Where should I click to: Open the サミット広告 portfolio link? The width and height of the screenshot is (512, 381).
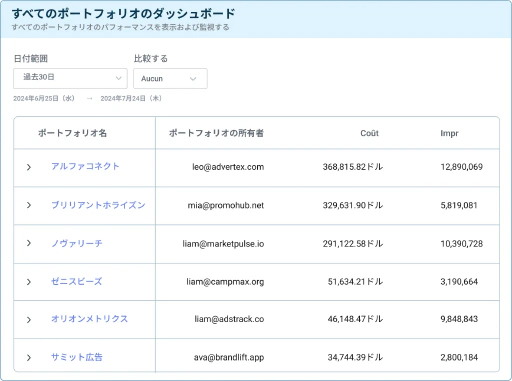(77, 357)
